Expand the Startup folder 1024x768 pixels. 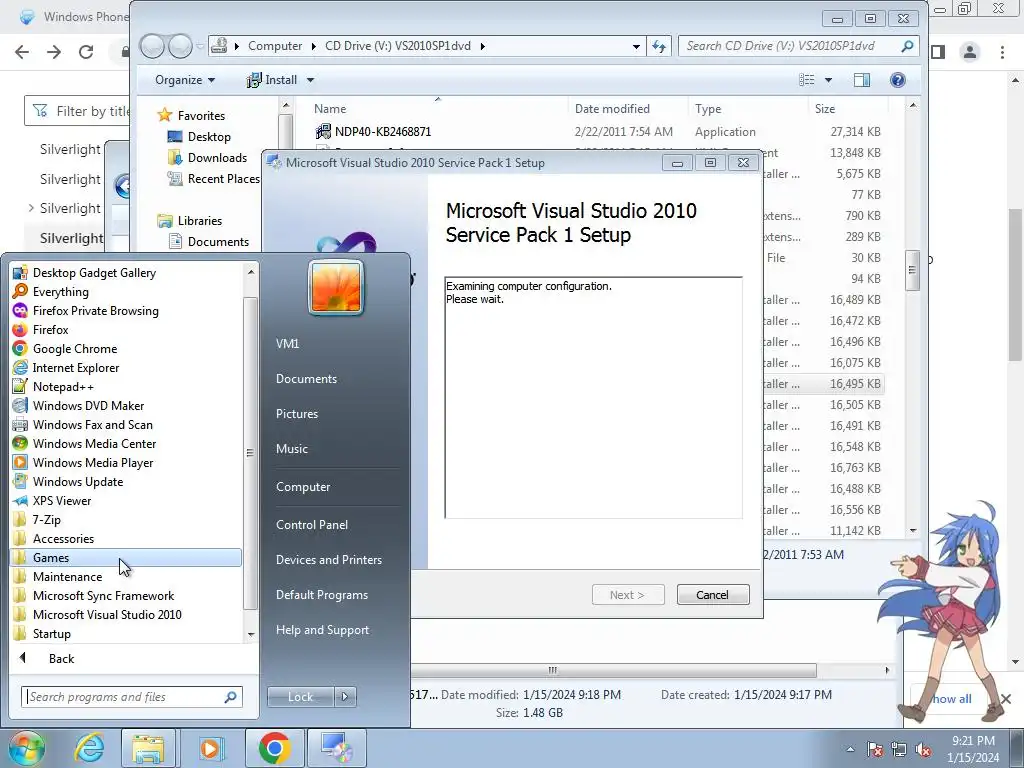(x=52, y=633)
